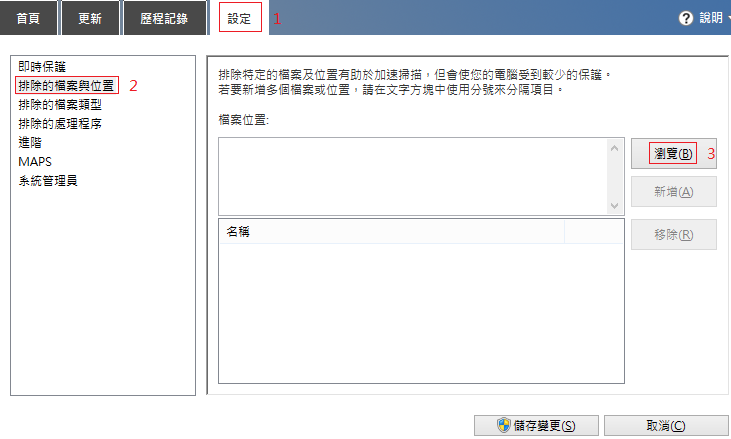The width and height of the screenshot is (731, 439).
Task: Select MAPS in the left panel
Action: tap(35, 162)
